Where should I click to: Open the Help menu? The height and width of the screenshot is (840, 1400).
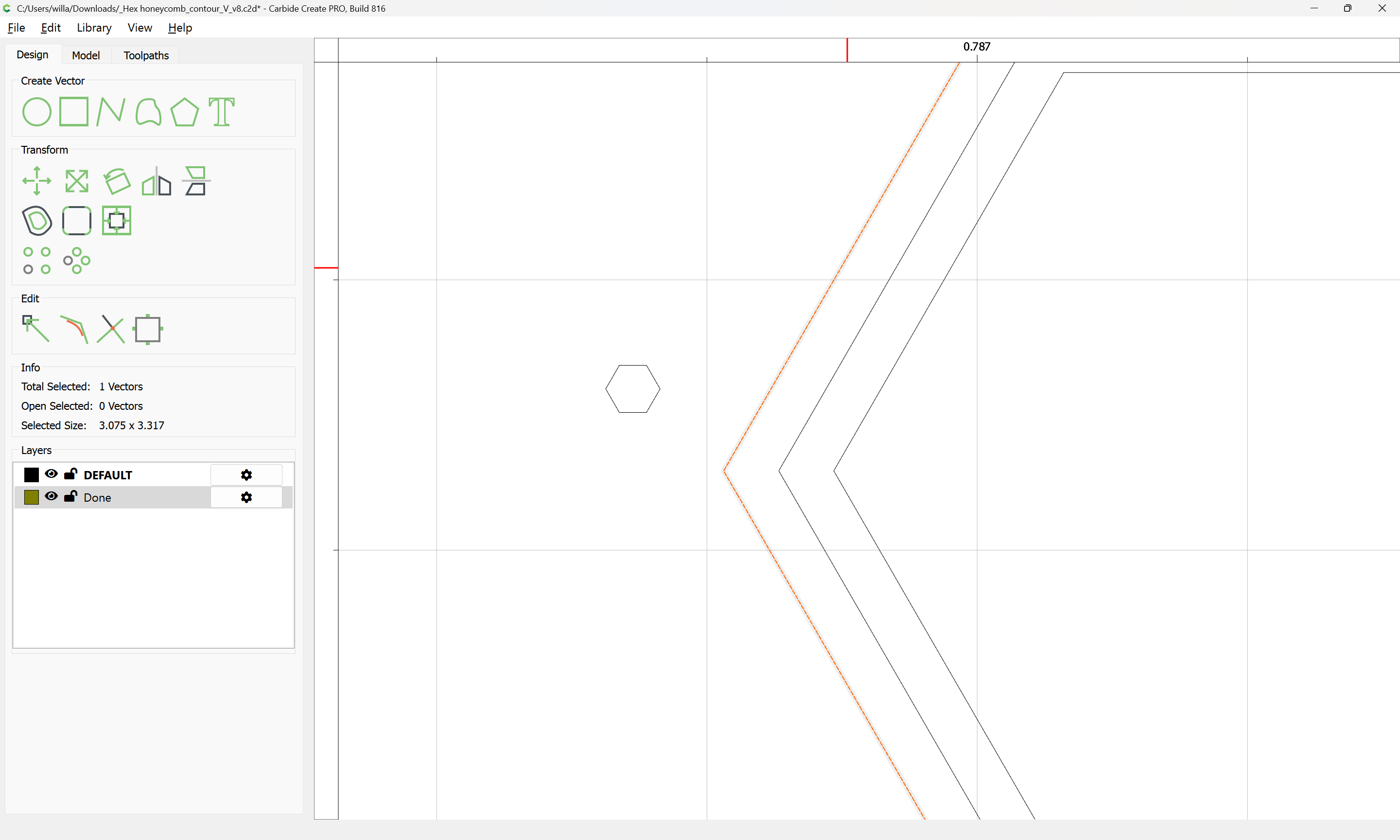click(x=180, y=28)
